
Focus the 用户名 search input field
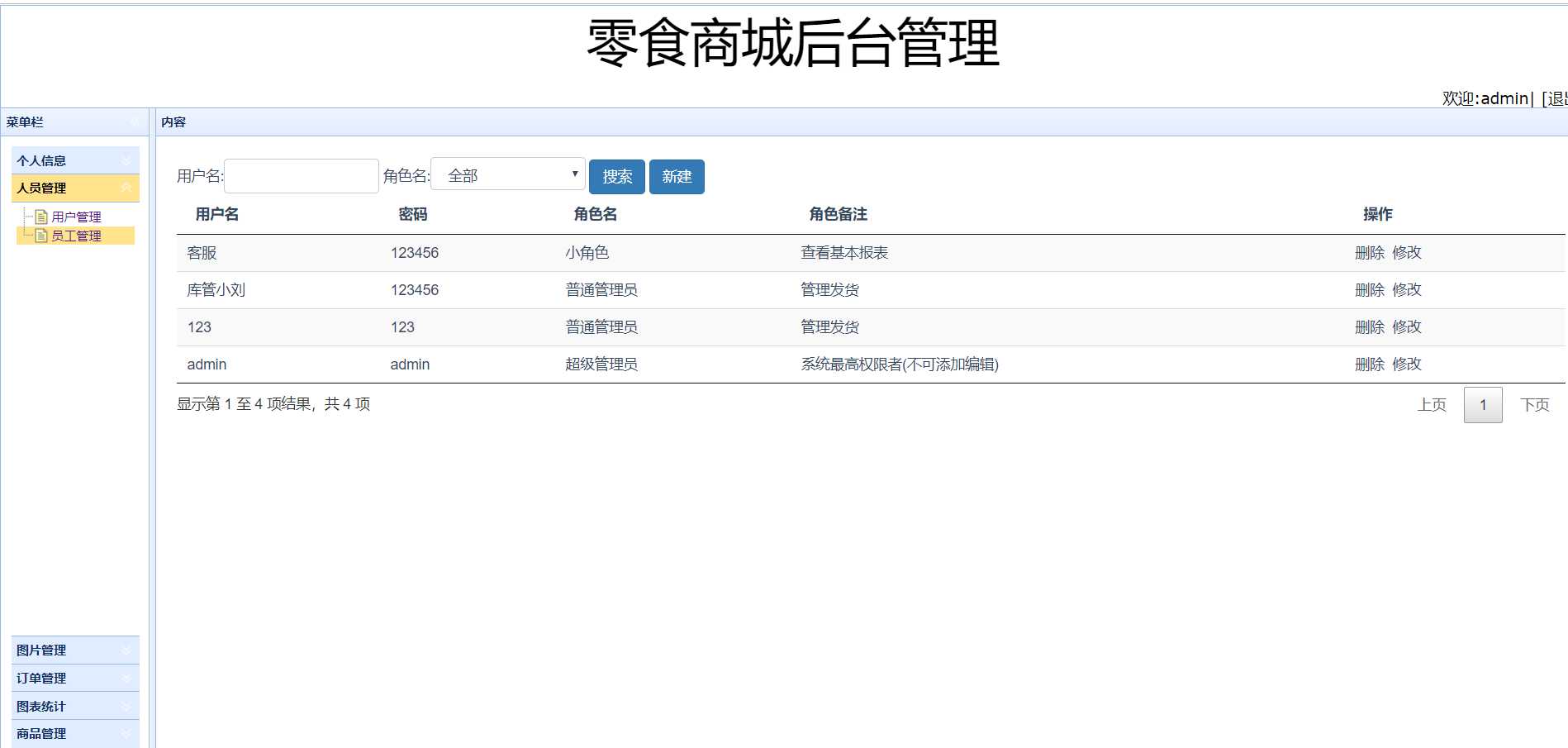pos(302,176)
